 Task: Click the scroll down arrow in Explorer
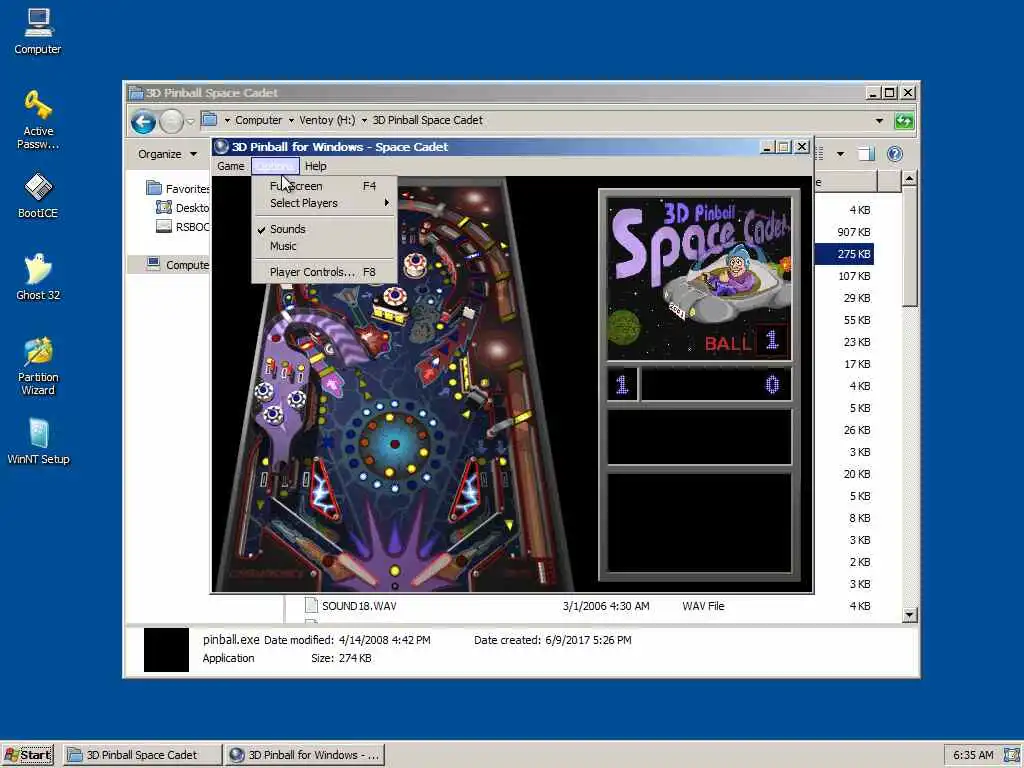pyautogui.click(x=910, y=615)
